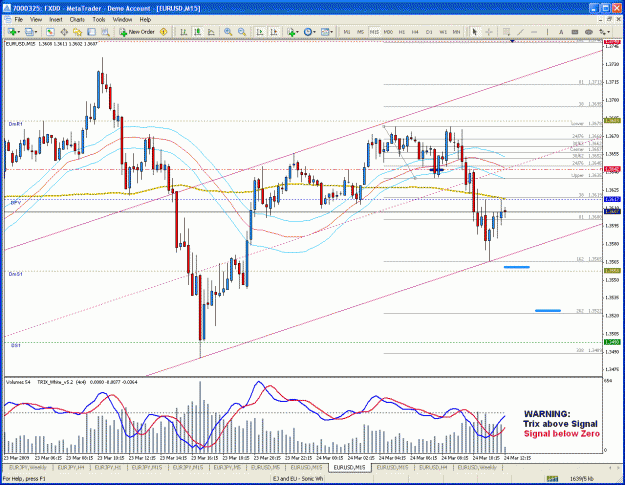Viewport: 625px width, 485px height.
Task: Switch to the EURJPY,H4 chart tab
Action: 71,467
